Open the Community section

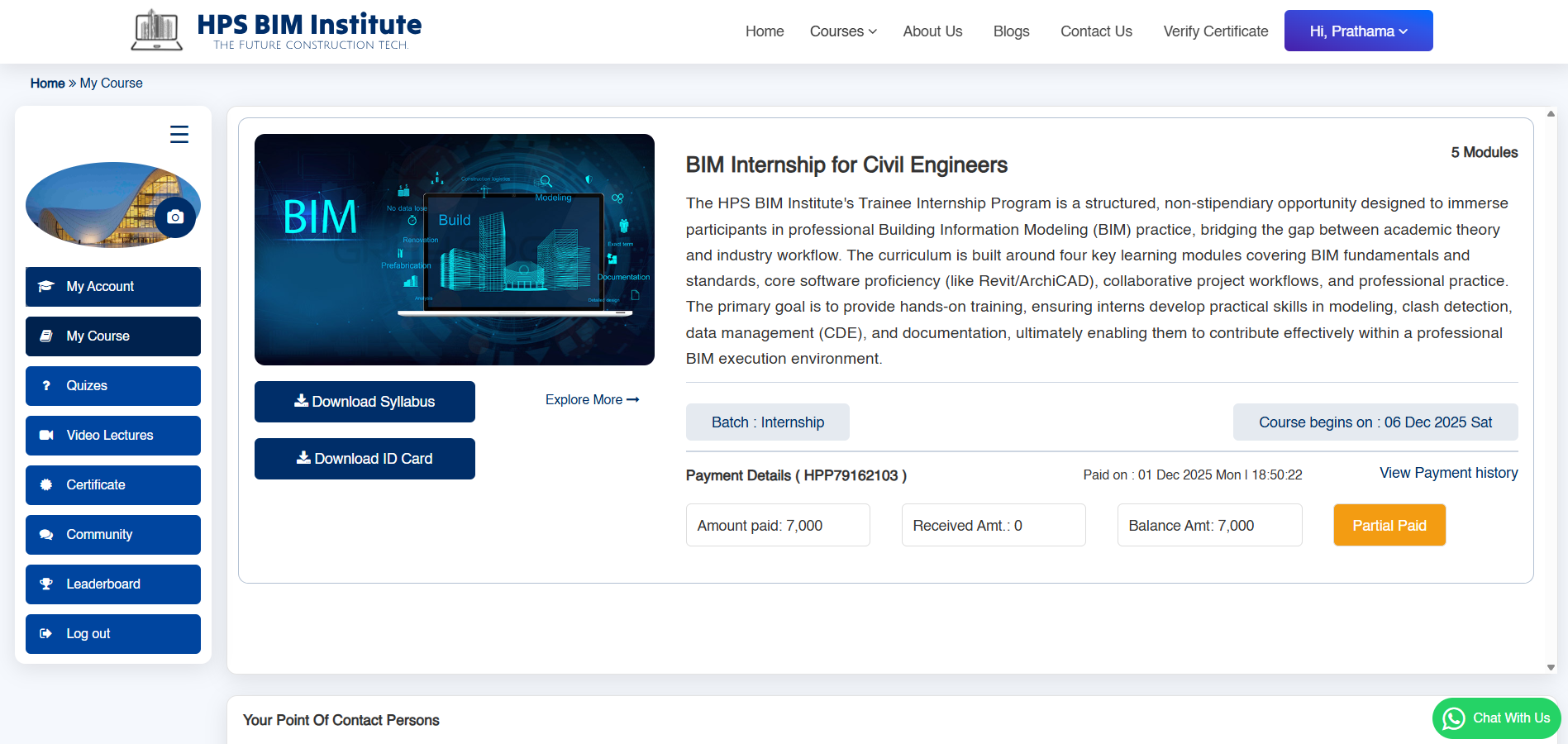[x=113, y=535]
